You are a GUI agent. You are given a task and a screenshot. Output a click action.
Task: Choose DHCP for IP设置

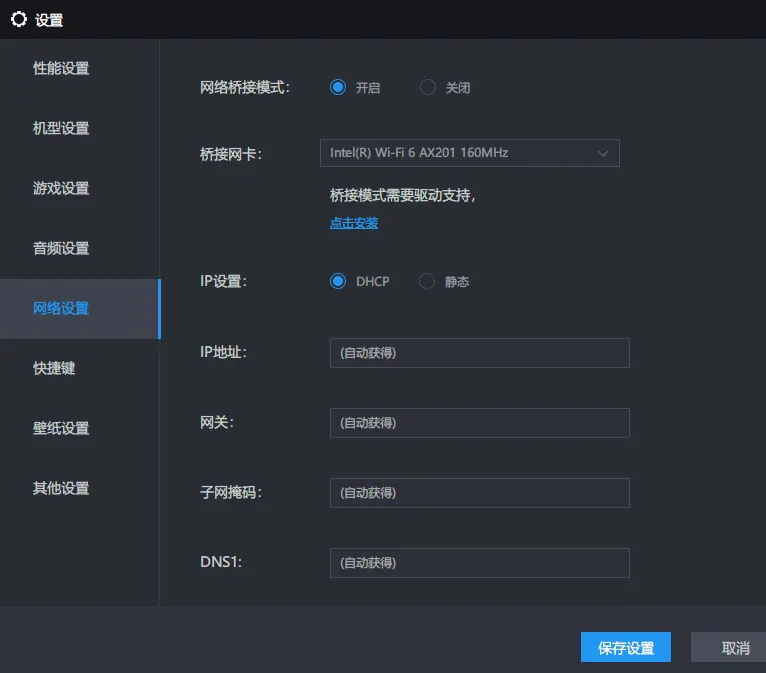pyautogui.click(x=338, y=282)
